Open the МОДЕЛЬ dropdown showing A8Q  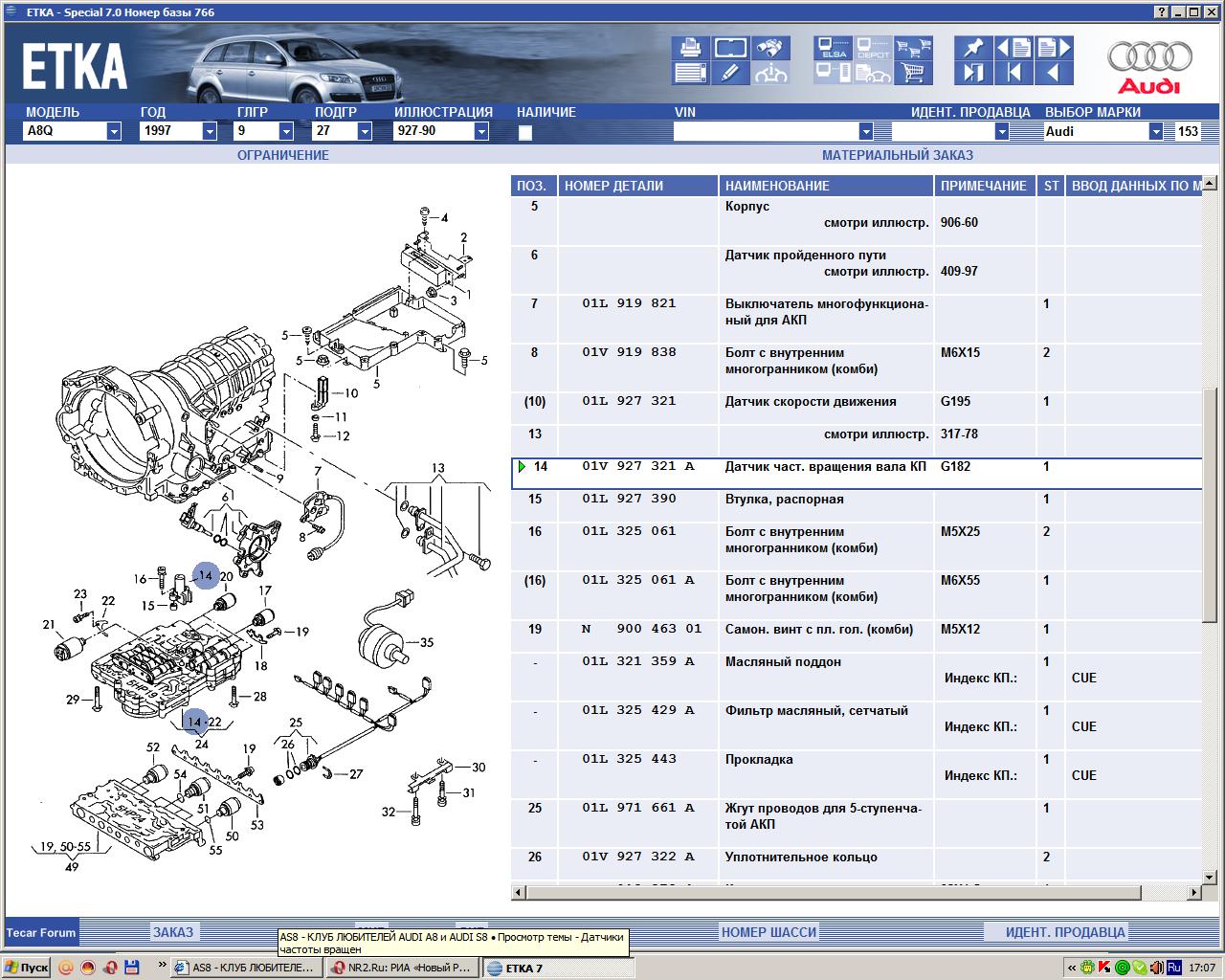114,132
